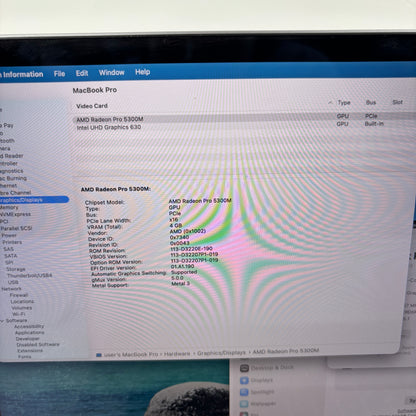Click AMD Radeon Pro 5300M in path bar
416x416 pixels.
click(x=286, y=351)
